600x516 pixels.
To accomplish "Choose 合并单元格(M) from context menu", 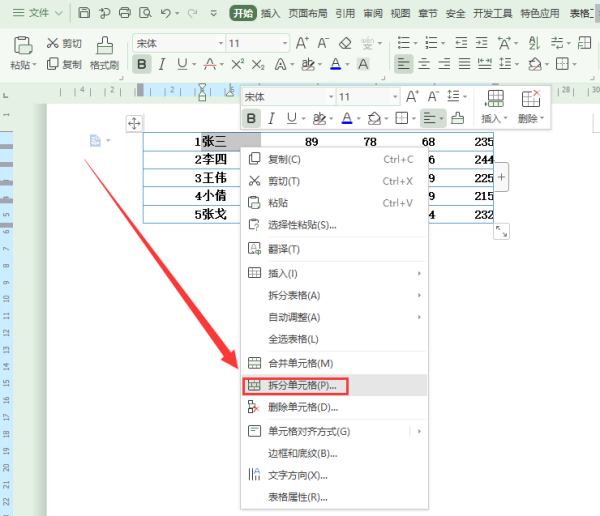I will (x=334, y=363).
